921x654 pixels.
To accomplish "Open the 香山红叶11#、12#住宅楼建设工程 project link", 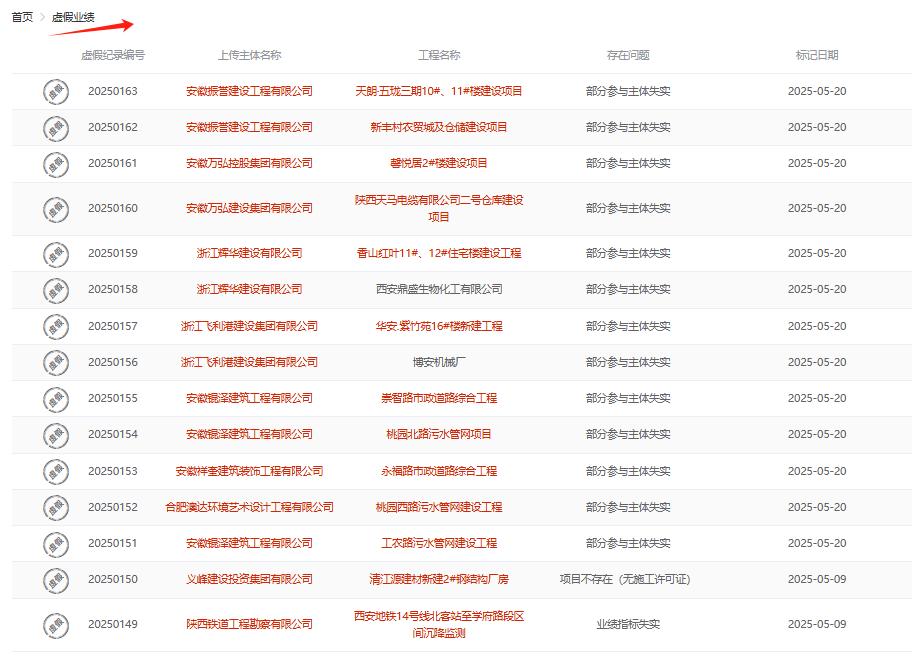I will click(x=439, y=253).
